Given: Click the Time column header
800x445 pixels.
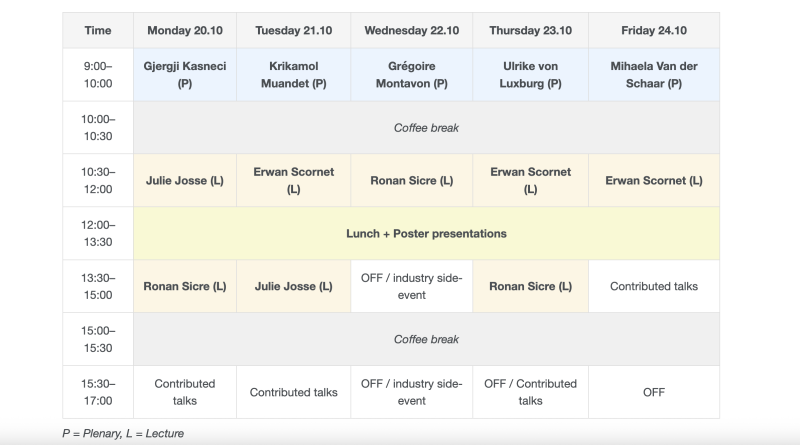Looking at the screenshot, I should tap(97, 30).
